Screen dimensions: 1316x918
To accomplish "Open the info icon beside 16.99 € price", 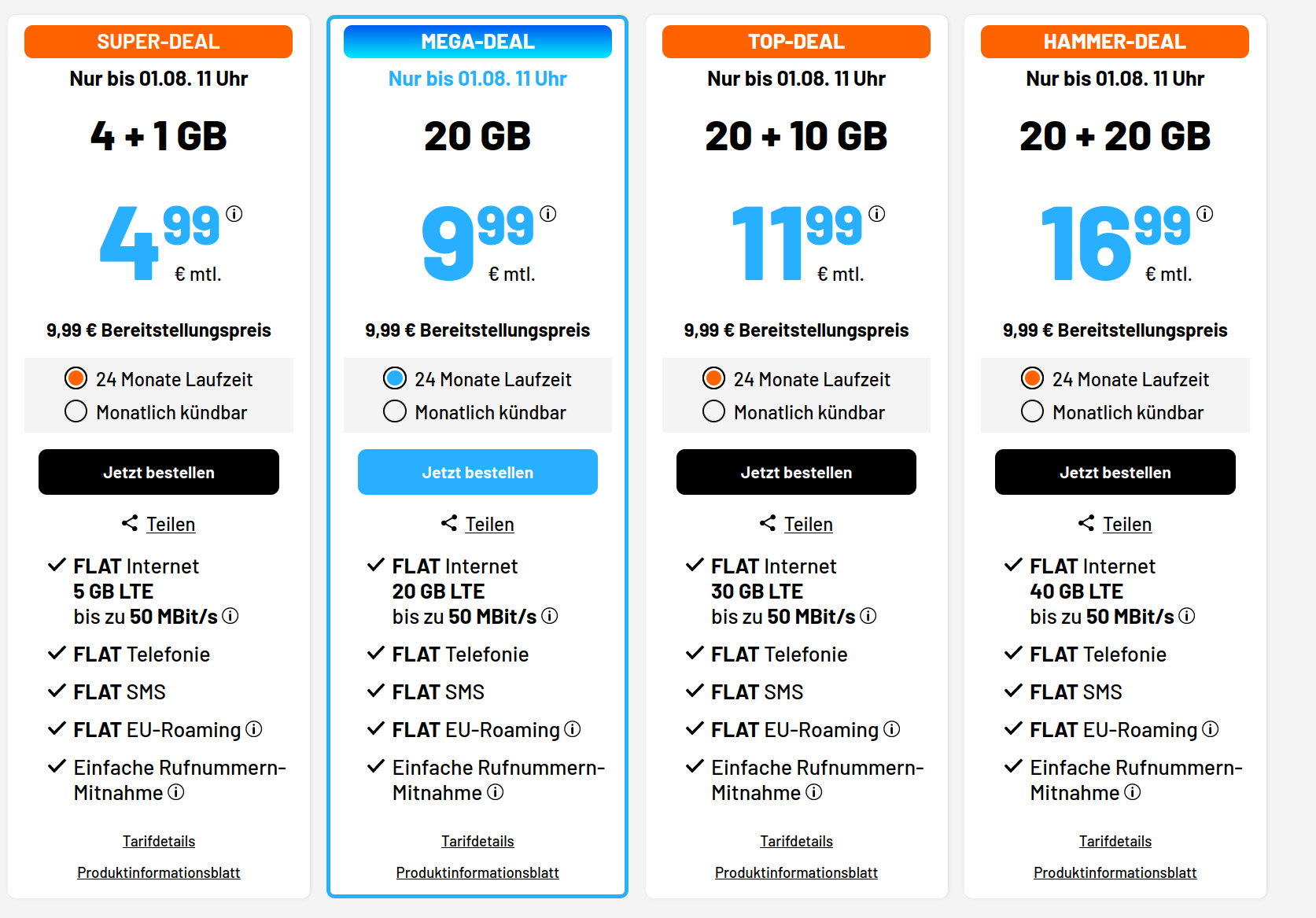I will 1203,212.
